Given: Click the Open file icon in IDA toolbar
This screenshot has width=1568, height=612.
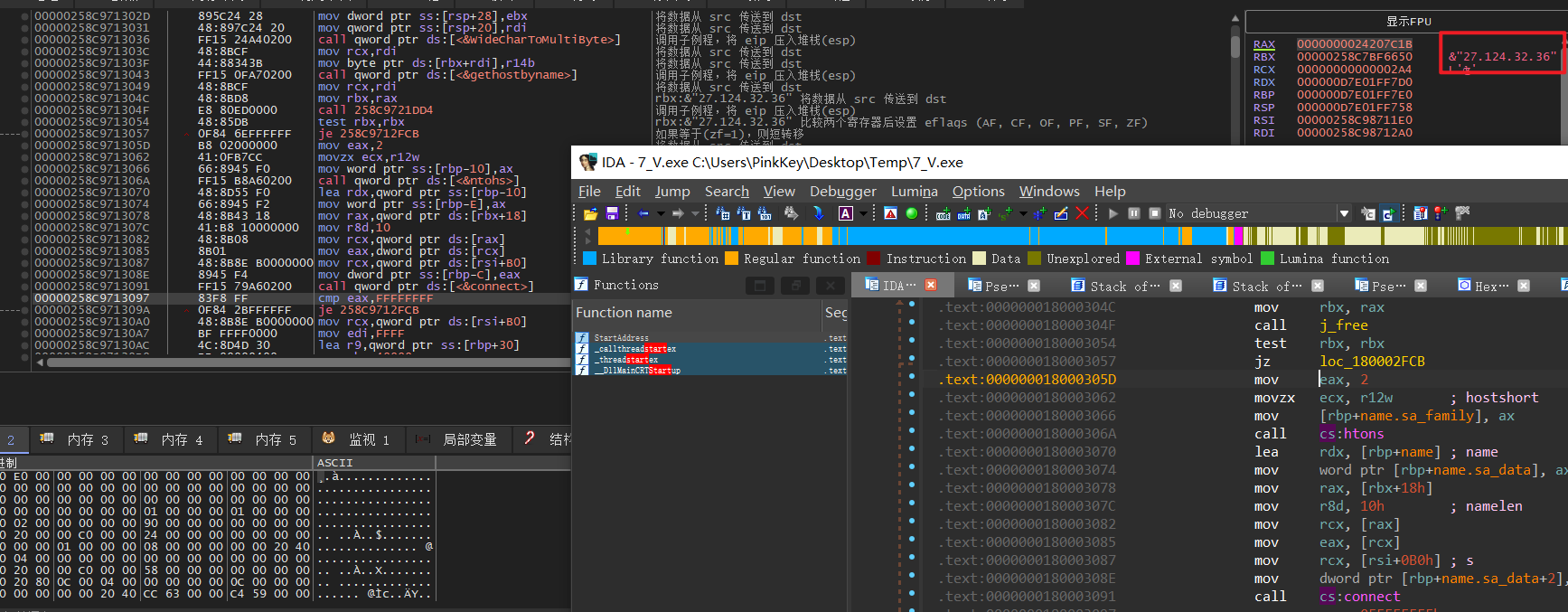Looking at the screenshot, I should point(590,213).
